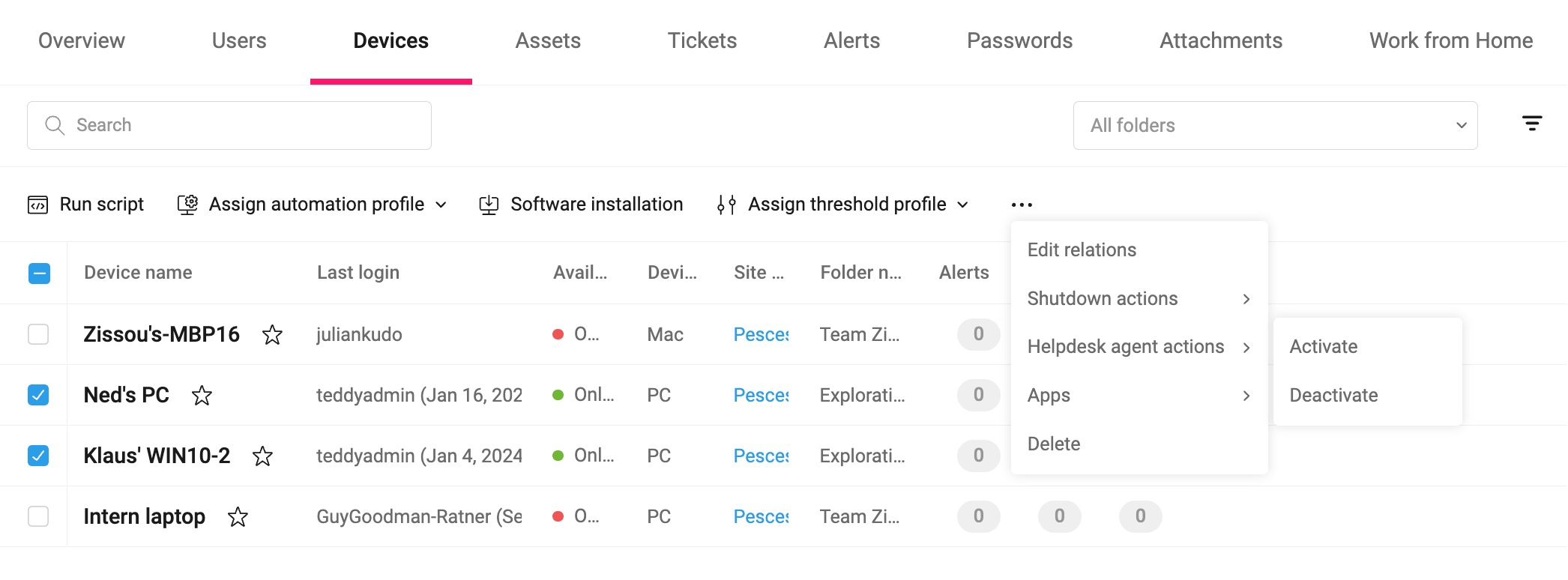Click the search magnifier icon

[x=55, y=125]
